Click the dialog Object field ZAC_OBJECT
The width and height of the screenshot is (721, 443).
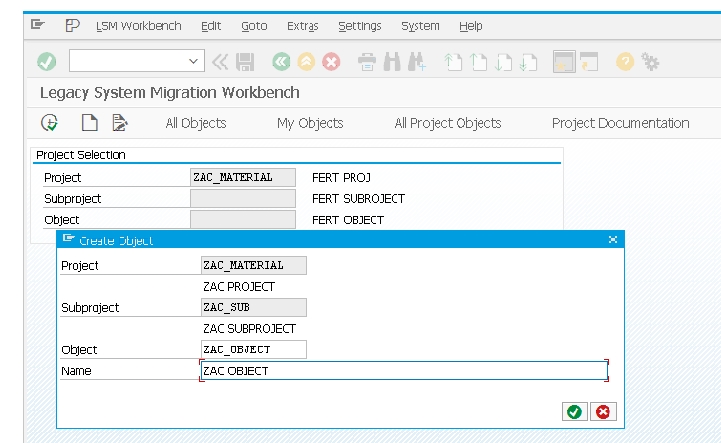(x=254, y=350)
